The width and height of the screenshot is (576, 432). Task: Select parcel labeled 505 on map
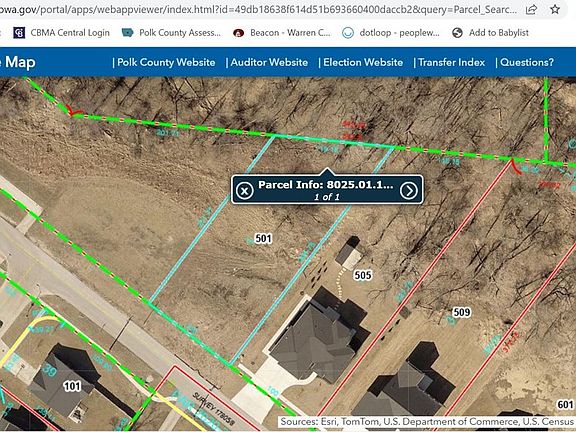(x=363, y=275)
